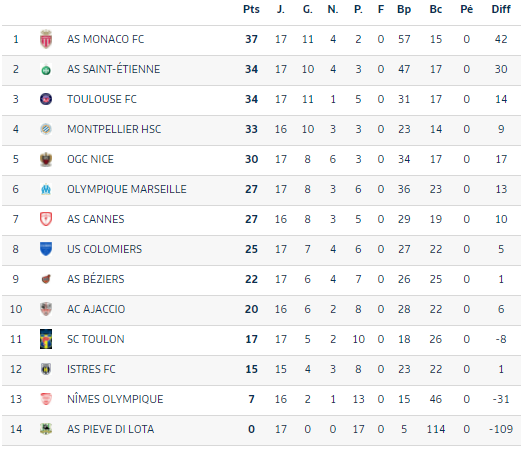Sort table by the Pts column header
521x449 pixels.
tap(251, 9)
